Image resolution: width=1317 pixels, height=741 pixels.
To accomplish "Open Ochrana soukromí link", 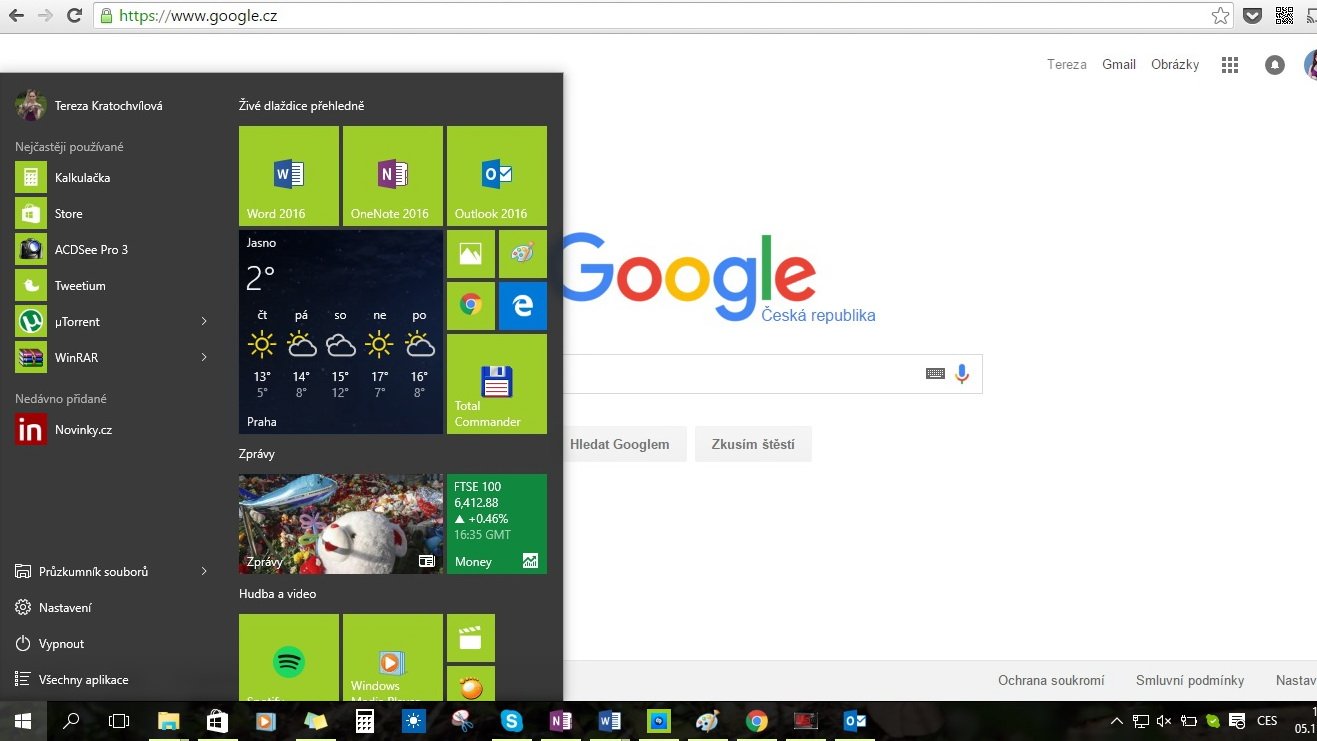I will pyautogui.click(x=1051, y=681).
